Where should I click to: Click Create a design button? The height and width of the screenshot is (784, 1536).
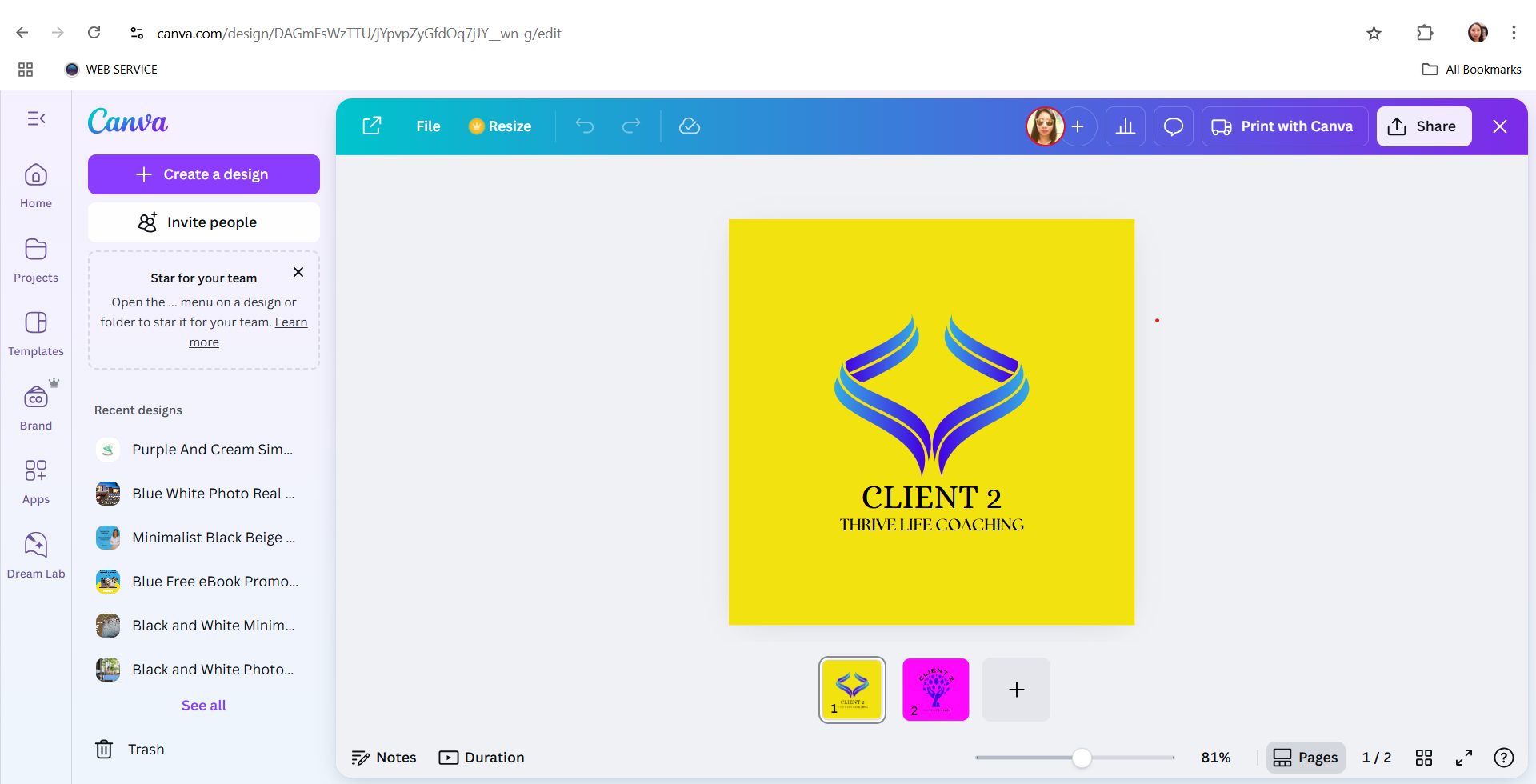point(204,174)
